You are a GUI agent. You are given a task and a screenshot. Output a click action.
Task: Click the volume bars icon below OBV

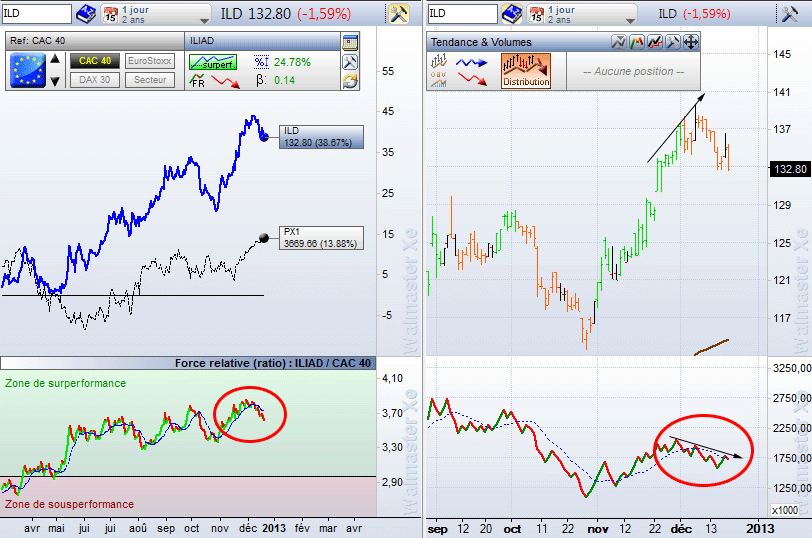coord(438,83)
